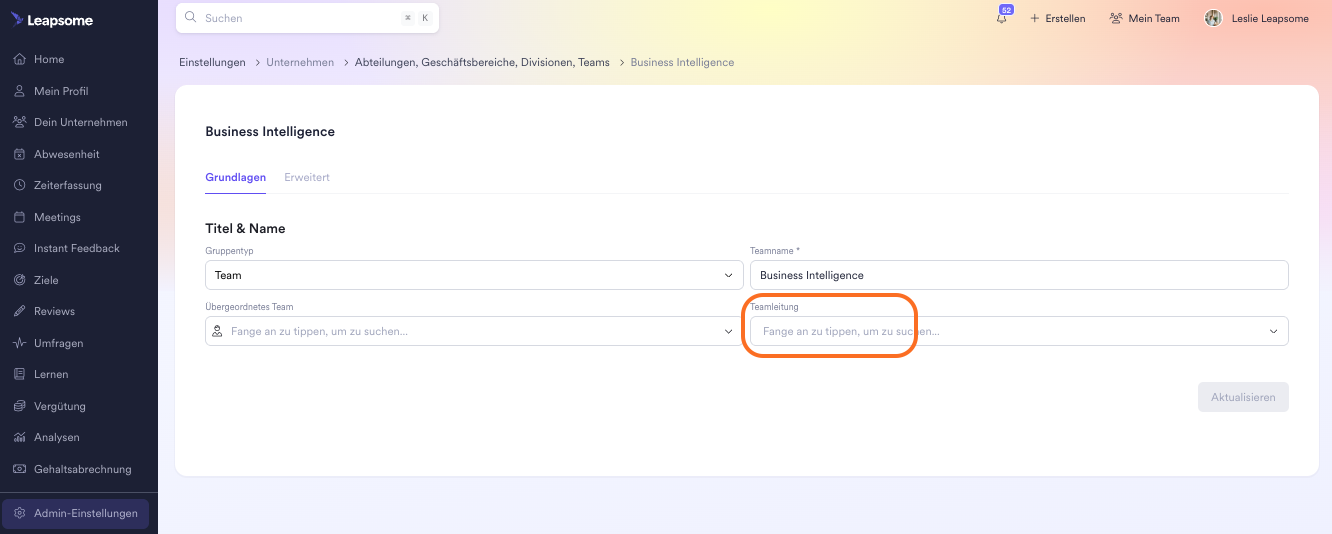The image size is (1332, 534).
Task: Open the Erstellen menu
Action: (x=1057, y=18)
